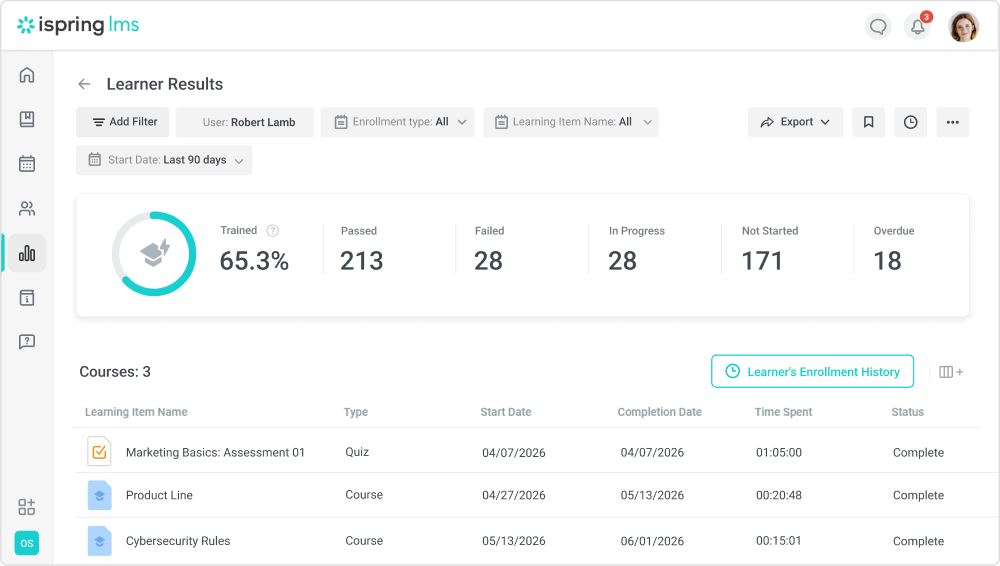Open the Start Date Last 90 days dropdown
Viewport: 1000px width, 566px height.
click(x=164, y=160)
